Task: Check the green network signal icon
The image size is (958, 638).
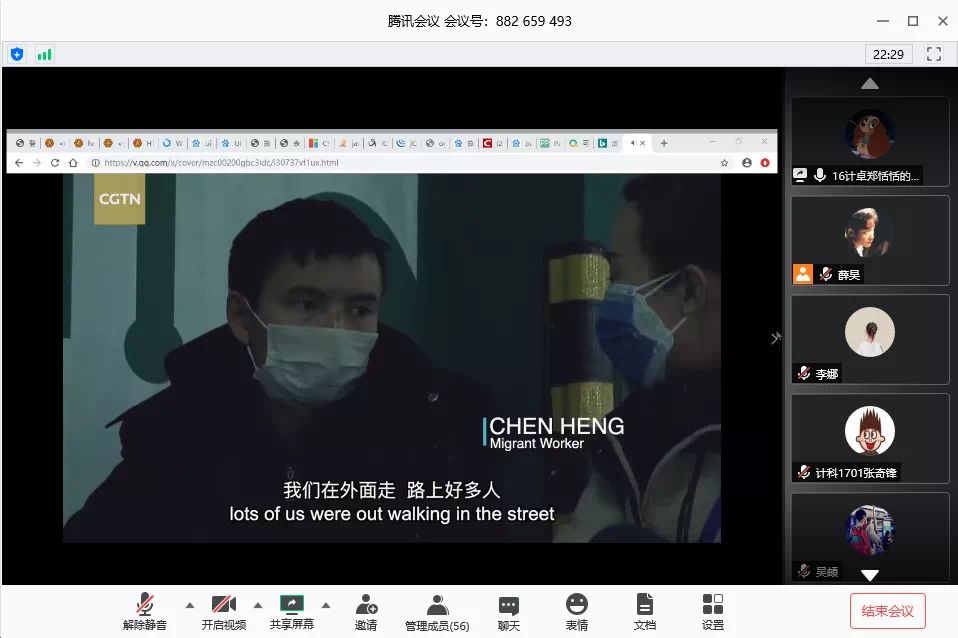Action: (x=44, y=54)
